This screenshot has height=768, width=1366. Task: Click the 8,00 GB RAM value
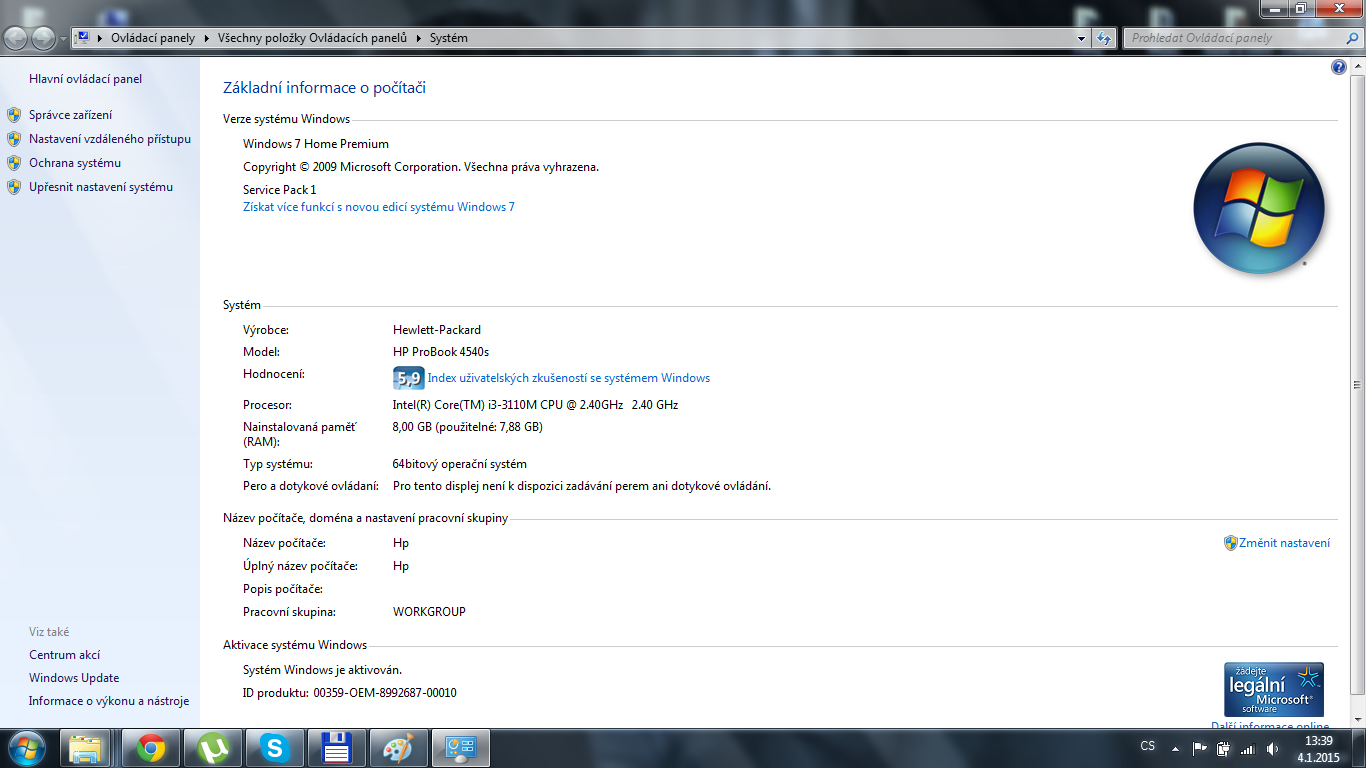tap(468, 427)
